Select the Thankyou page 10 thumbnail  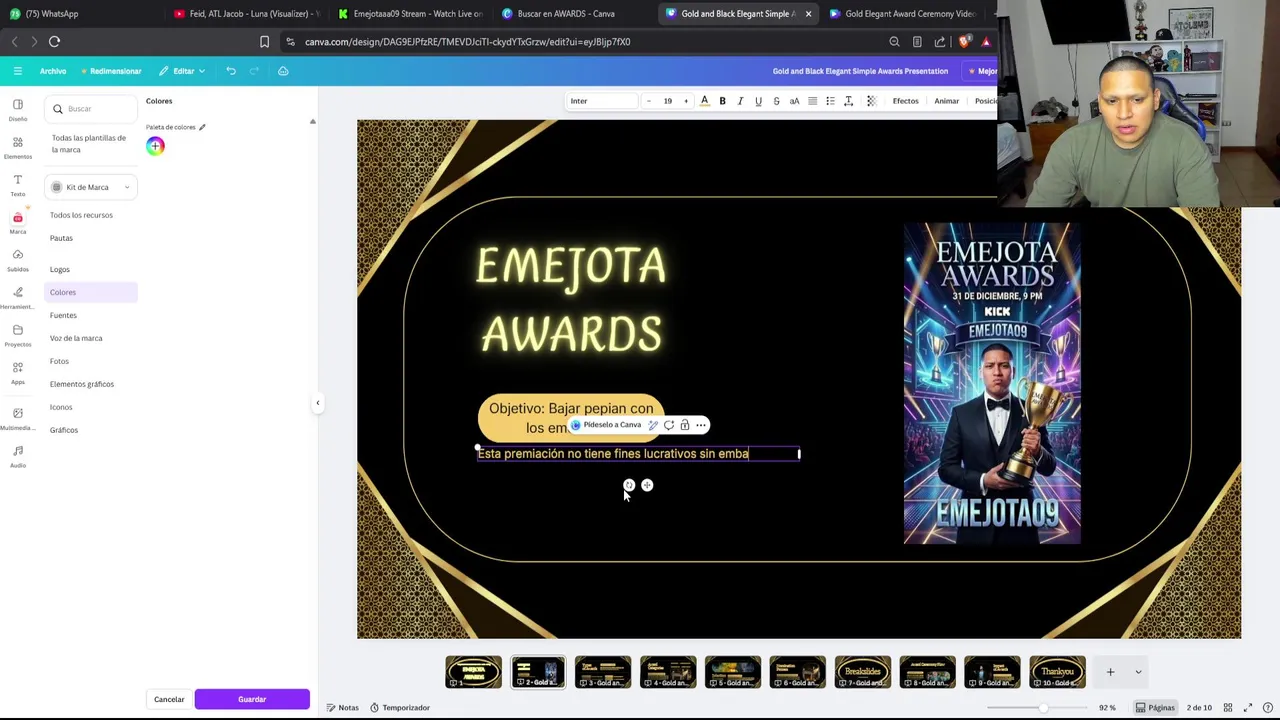[x=1057, y=672]
